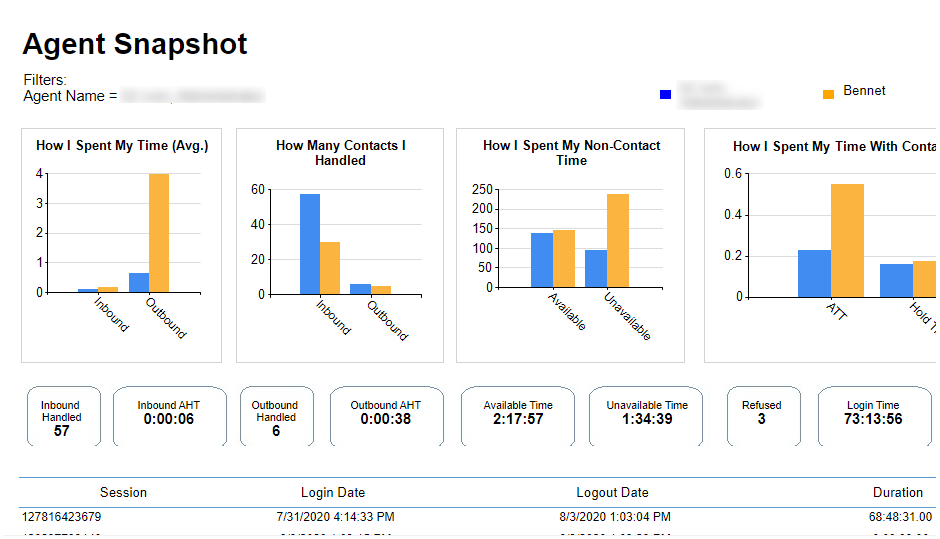Click the blue Available bar in Non-Contact chart
The width and height of the screenshot is (940, 539).
(x=542, y=260)
